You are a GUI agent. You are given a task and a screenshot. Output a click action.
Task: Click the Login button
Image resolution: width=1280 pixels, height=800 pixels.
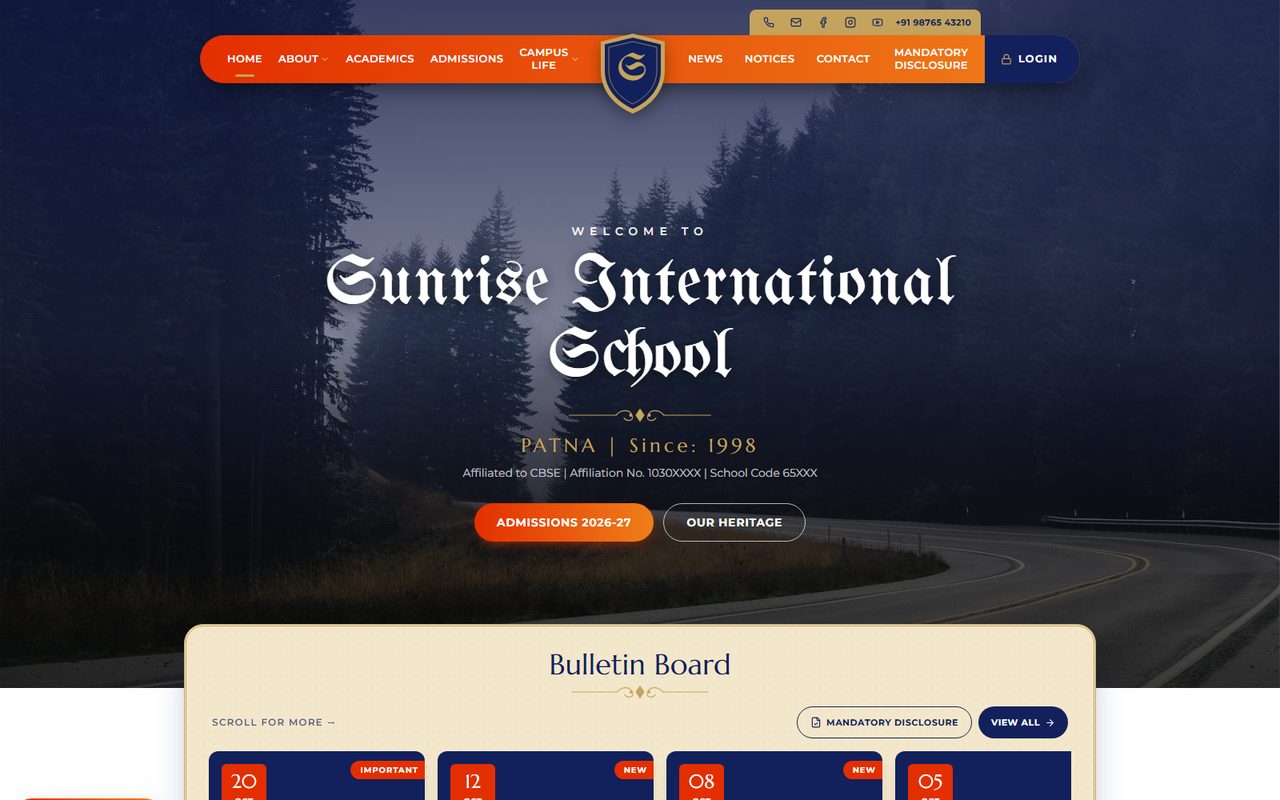pos(1031,59)
